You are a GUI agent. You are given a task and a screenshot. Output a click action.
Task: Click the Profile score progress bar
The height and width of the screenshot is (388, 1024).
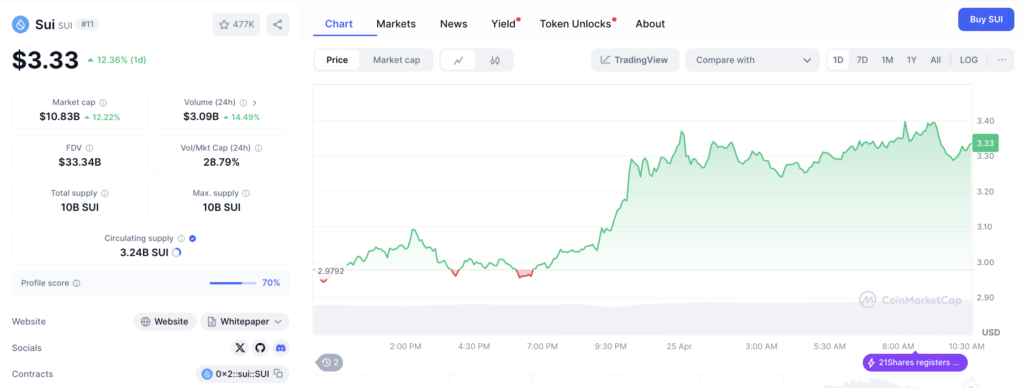(x=234, y=283)
